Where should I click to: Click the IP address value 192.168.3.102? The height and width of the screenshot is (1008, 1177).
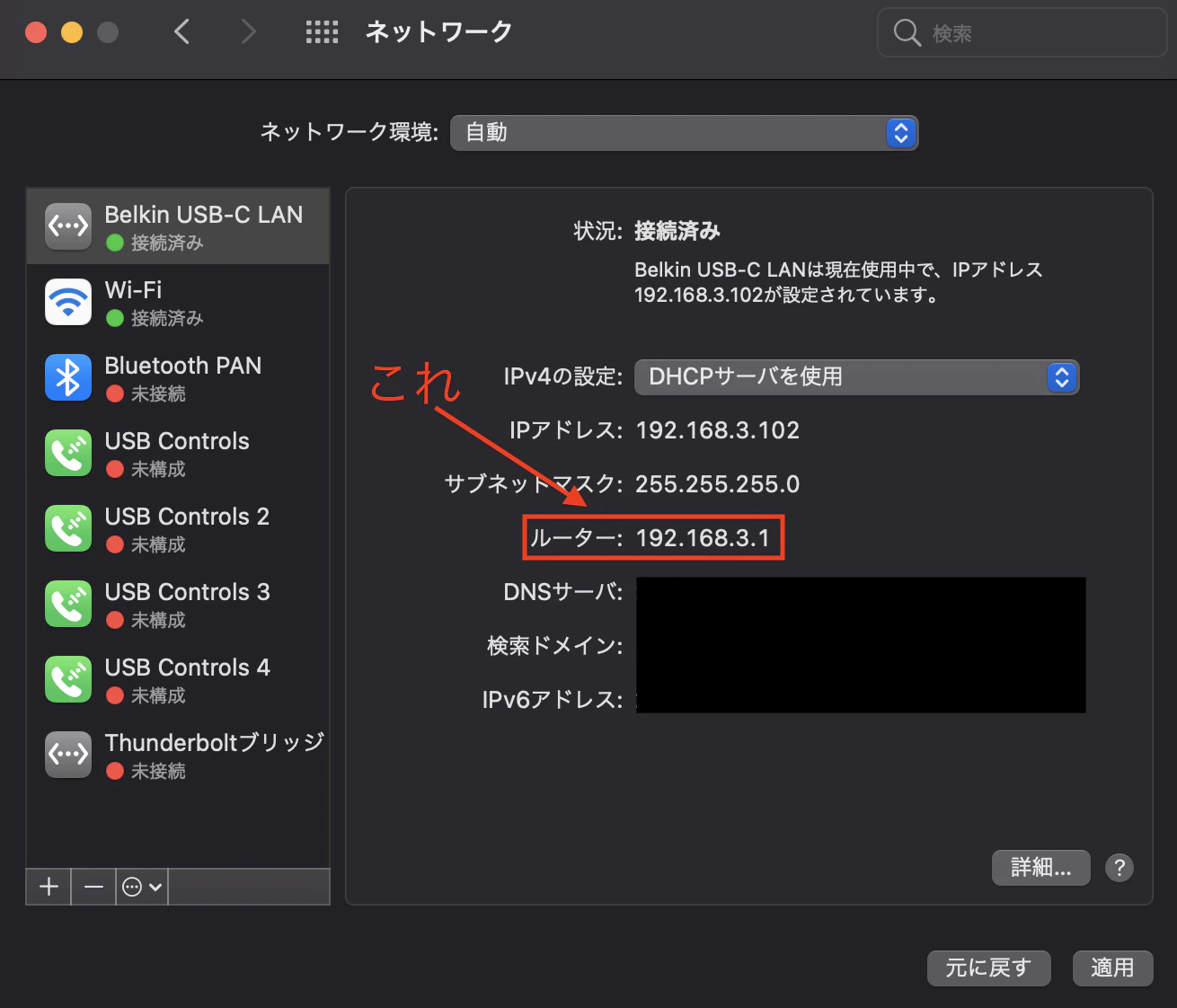718,430
